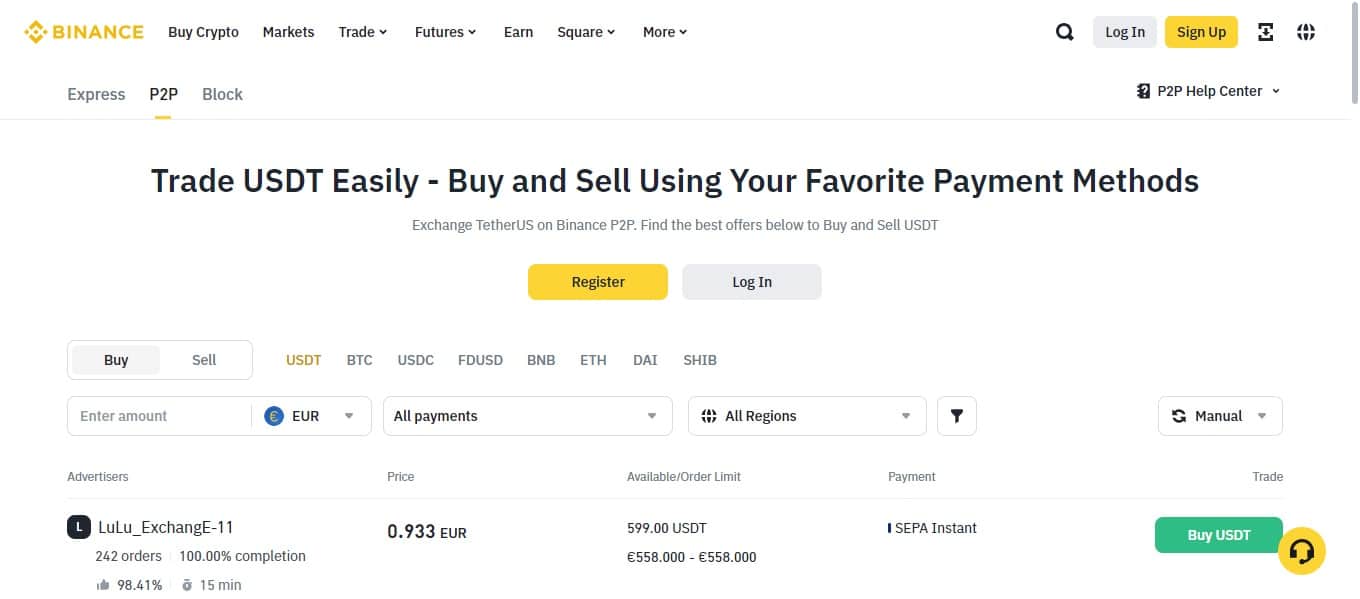Click the Enter amount input field
The height and width of the screenshot is (599, 1360).
click(x=158, y=416)
